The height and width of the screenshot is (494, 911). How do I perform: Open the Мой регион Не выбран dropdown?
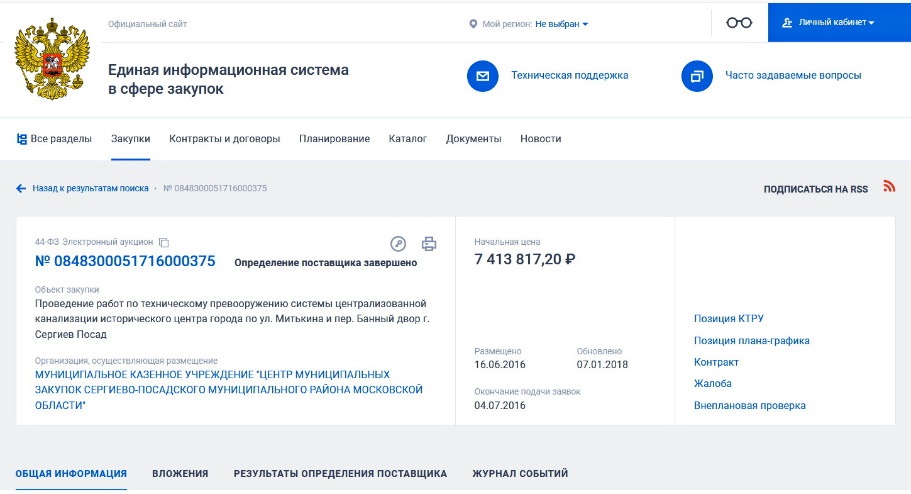[x=561, y=24]
